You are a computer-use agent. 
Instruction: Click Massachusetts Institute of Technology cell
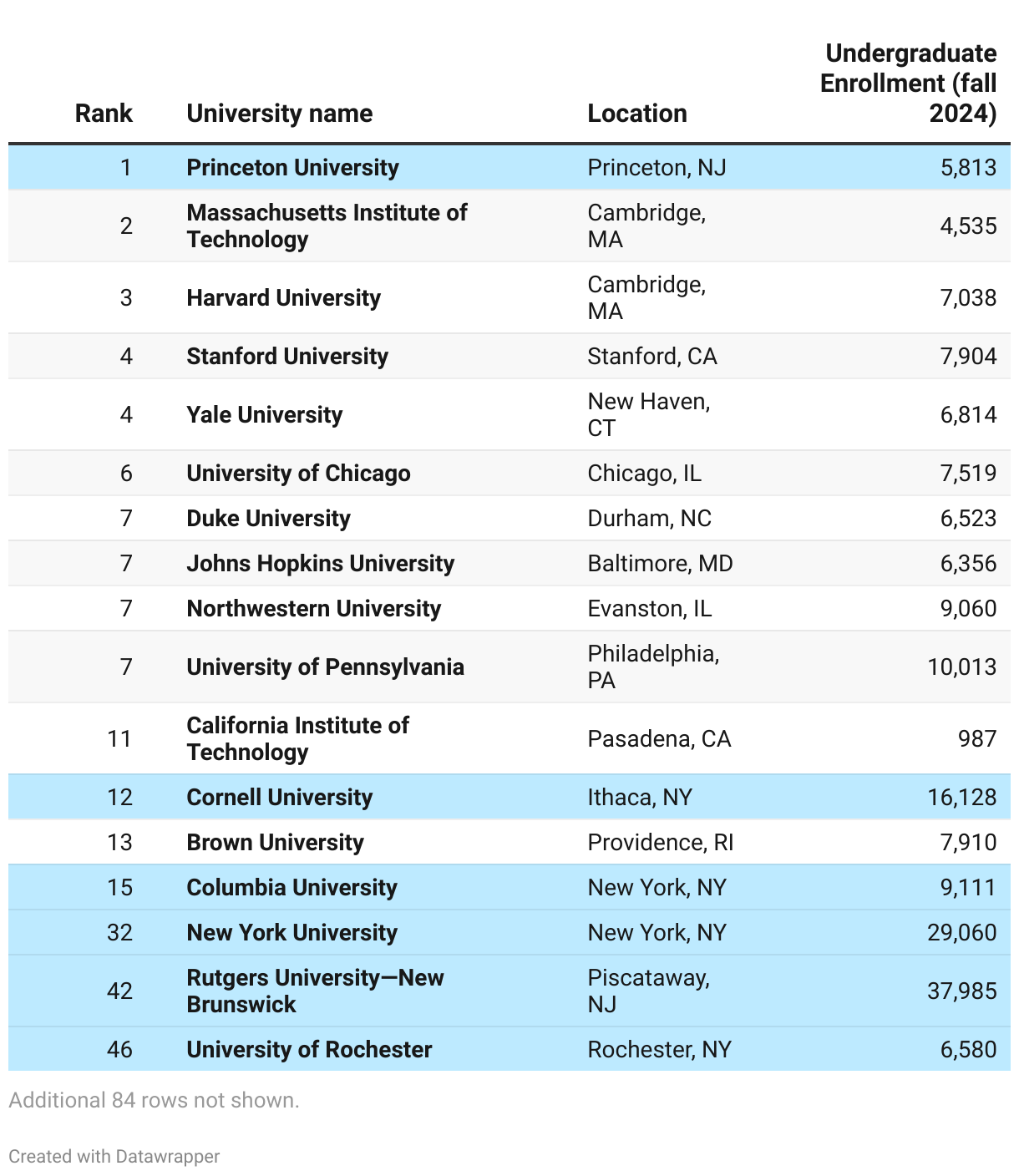tap(327, 226)
